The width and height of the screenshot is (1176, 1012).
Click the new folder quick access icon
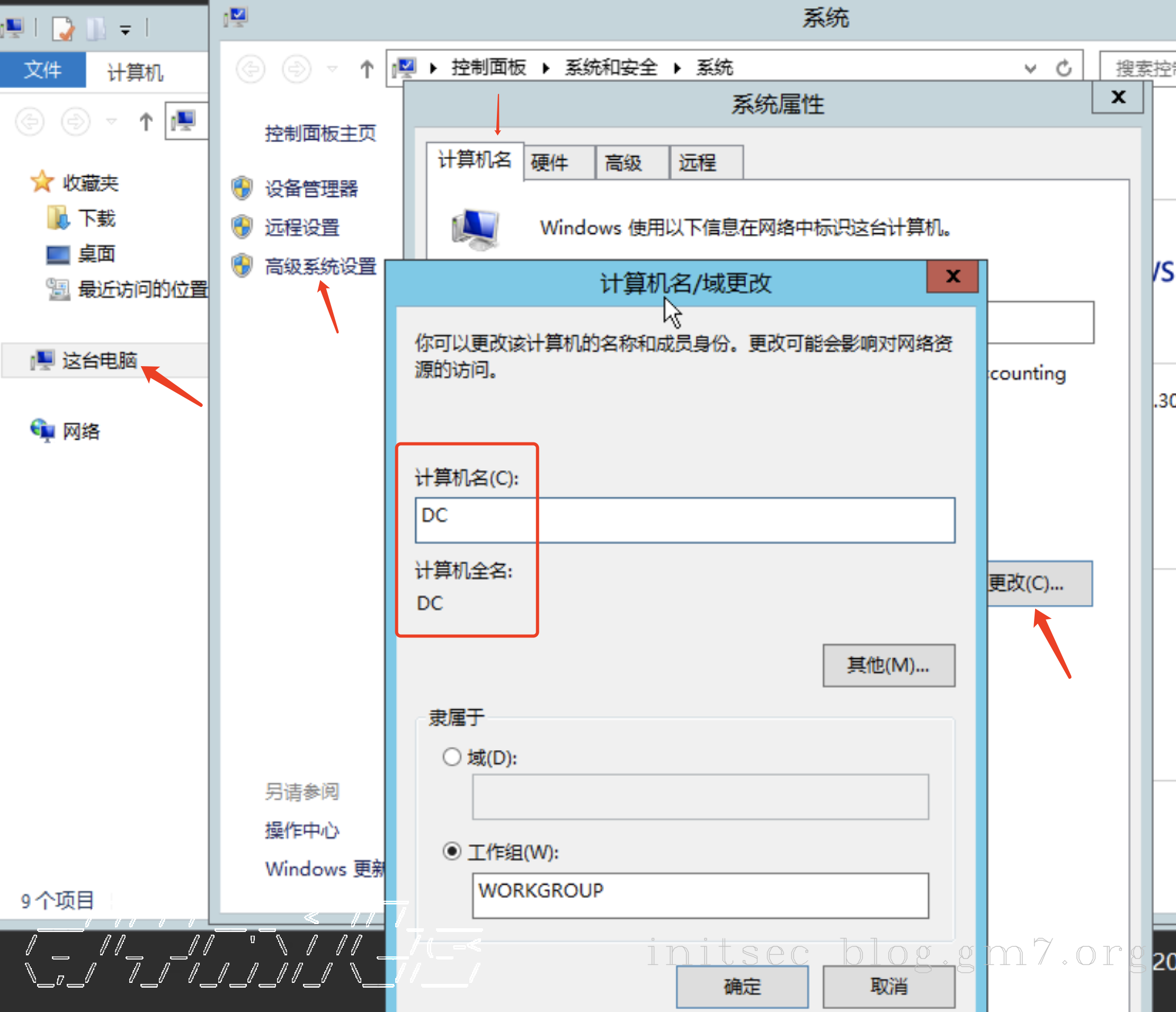click(x=96, y=29)
